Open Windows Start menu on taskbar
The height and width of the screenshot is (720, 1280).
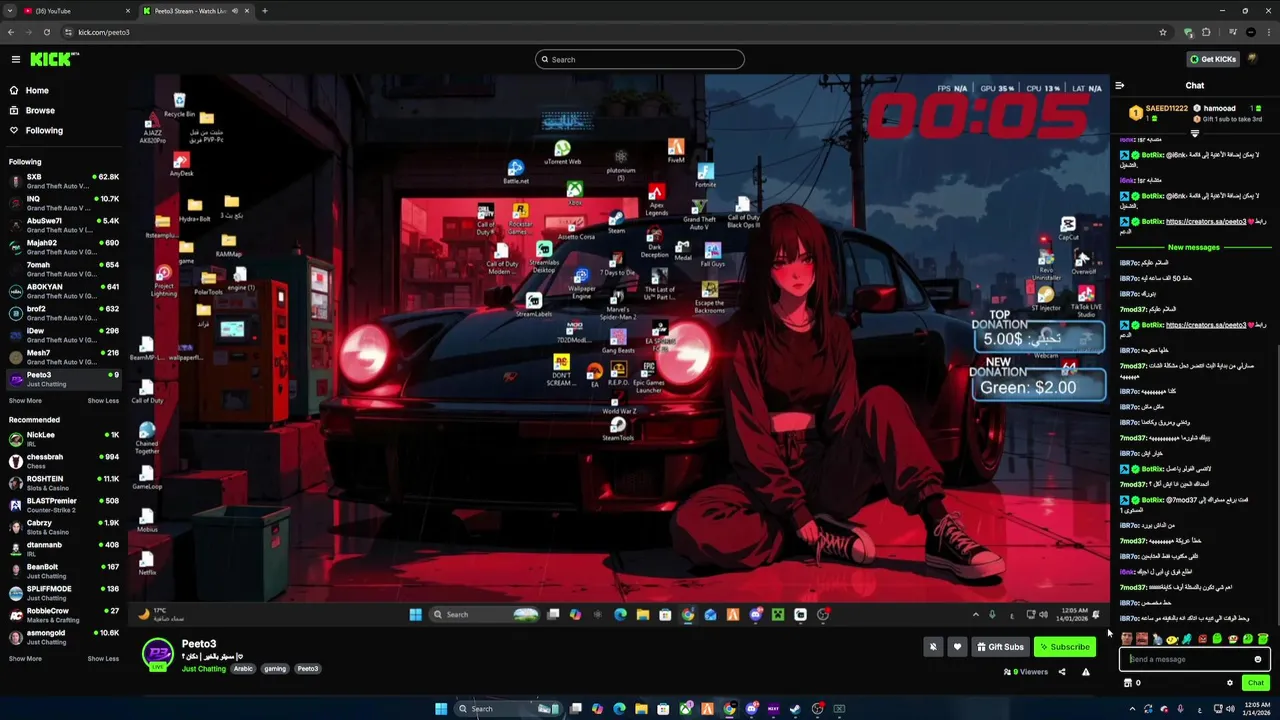point(440,709)
